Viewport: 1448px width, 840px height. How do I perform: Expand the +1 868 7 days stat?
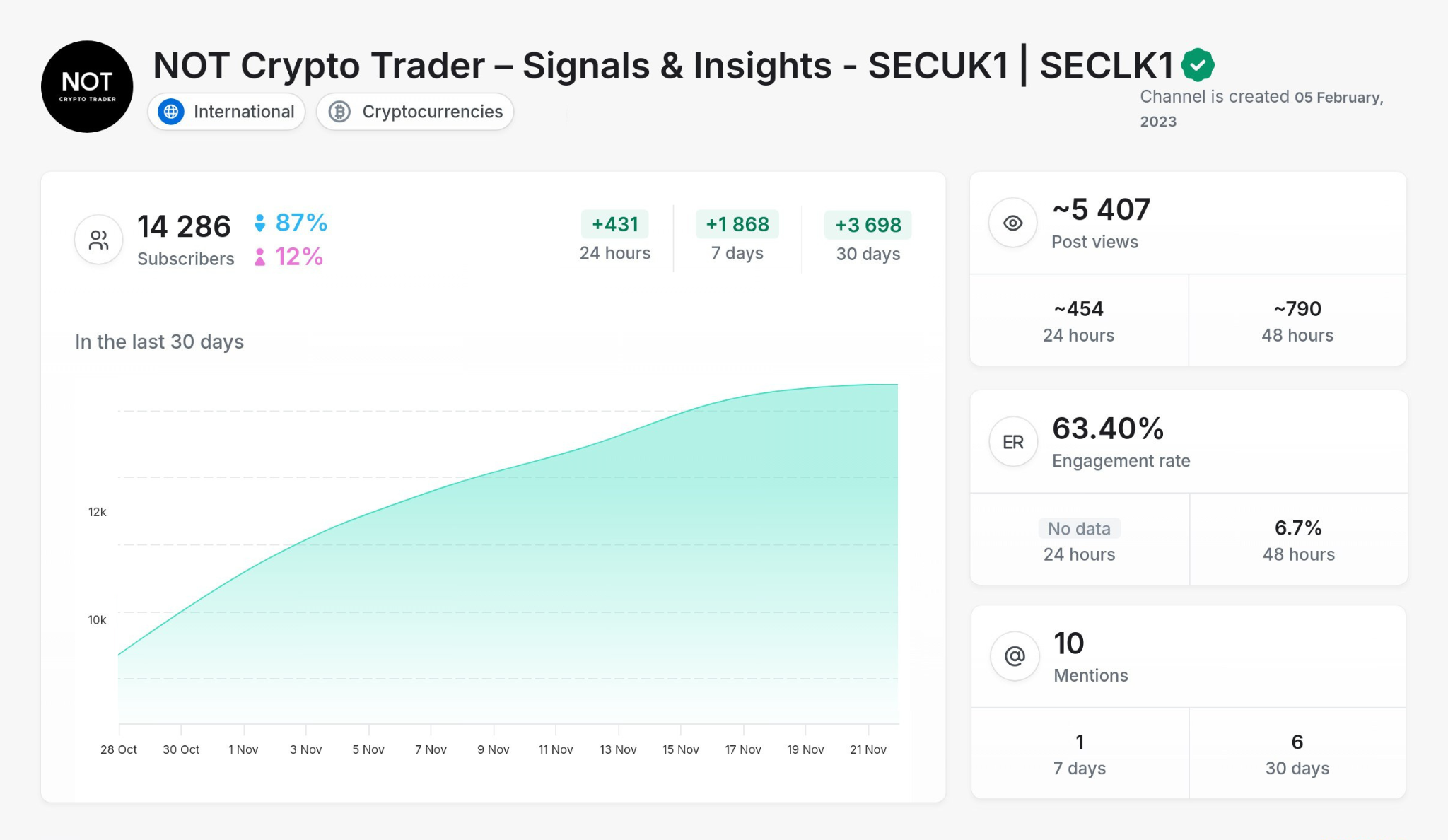click(737, 224)
